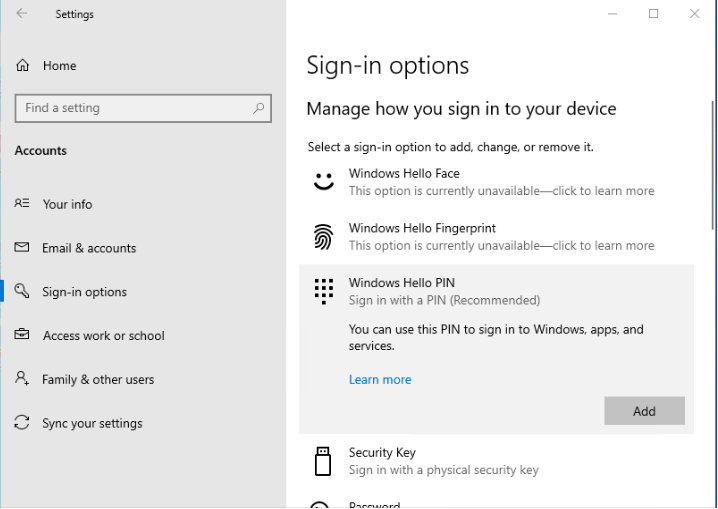Viewport: 718px width, 509px height.
Task: Click the Security Key USB icon
Action: (x=323, y=461)
